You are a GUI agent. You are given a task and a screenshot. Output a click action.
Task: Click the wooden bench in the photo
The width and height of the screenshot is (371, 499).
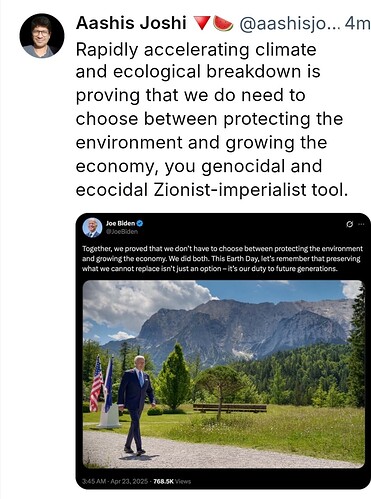pos(230,408)
